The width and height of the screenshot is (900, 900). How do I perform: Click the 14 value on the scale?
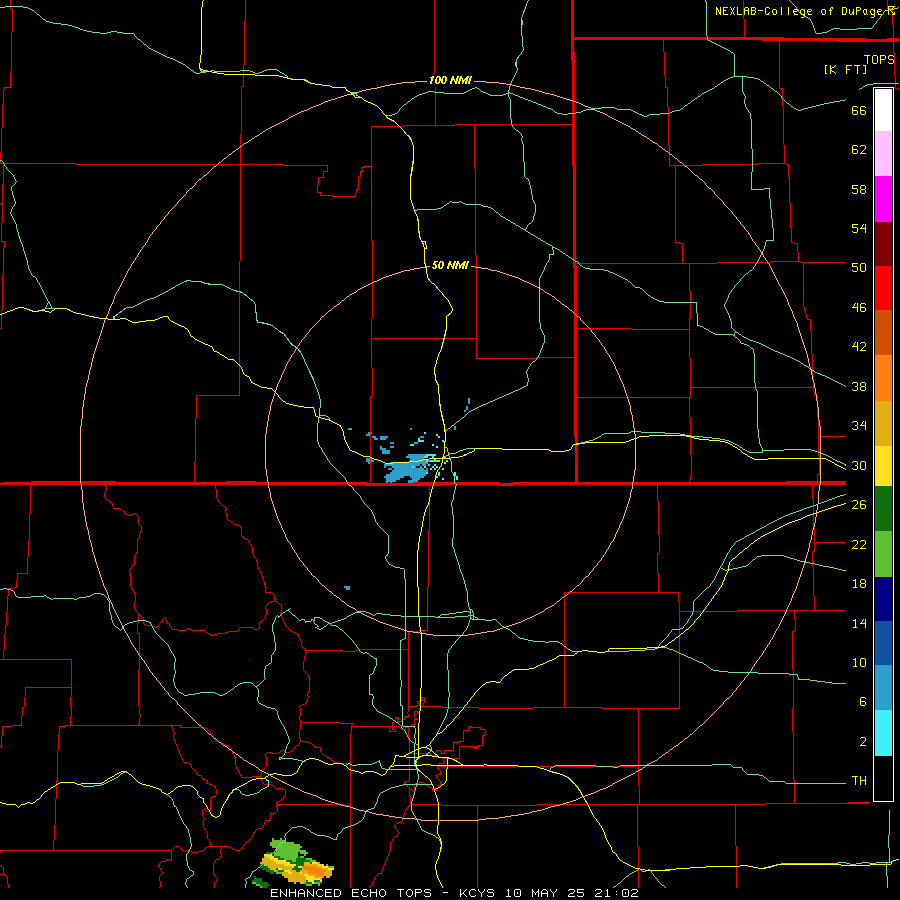point(859,623)
